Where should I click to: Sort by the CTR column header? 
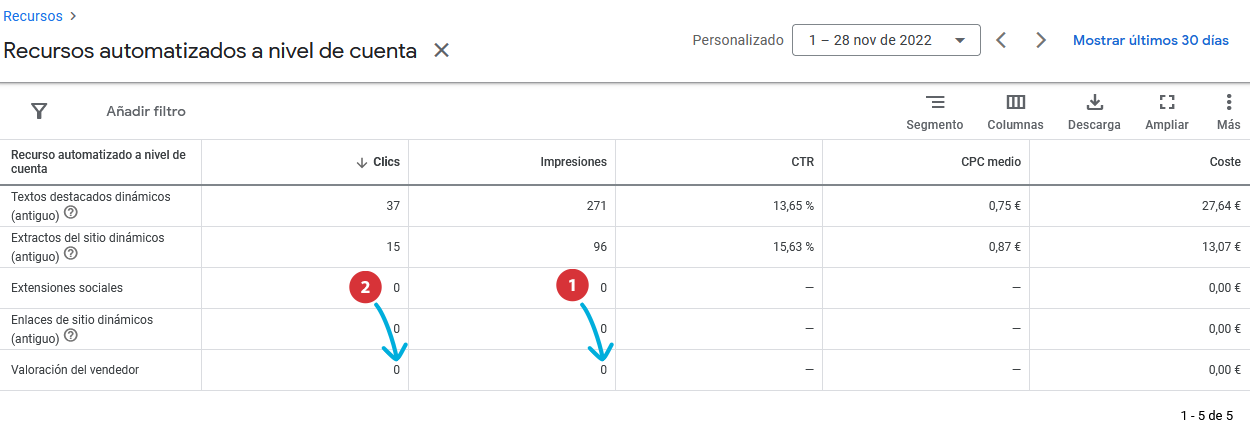tap(802, 162)
